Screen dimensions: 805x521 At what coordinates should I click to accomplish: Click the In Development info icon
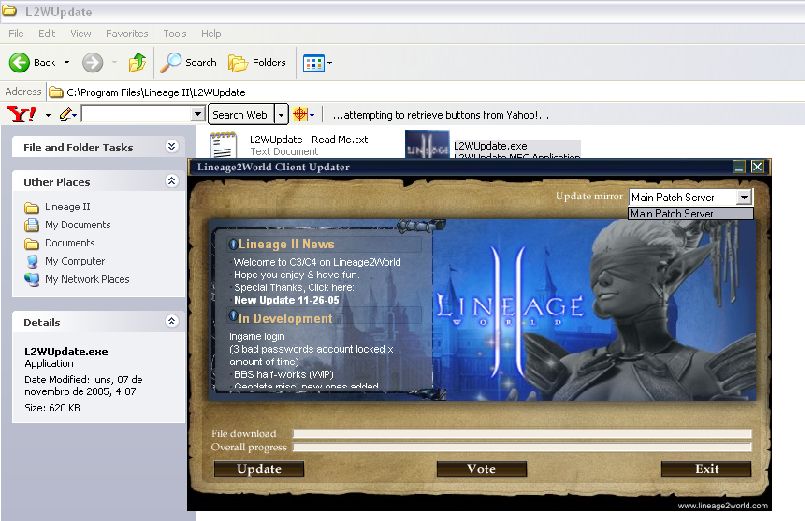[x=233, y=317]
